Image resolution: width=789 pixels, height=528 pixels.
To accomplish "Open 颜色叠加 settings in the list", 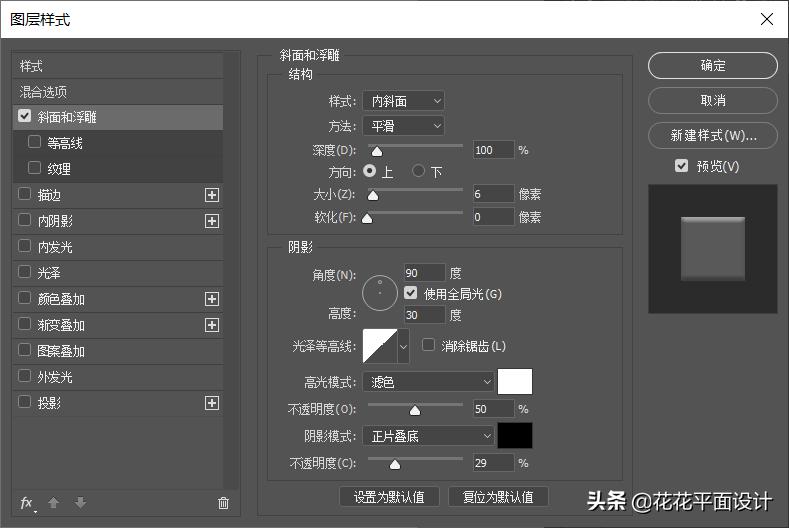I will click(61, 299).
